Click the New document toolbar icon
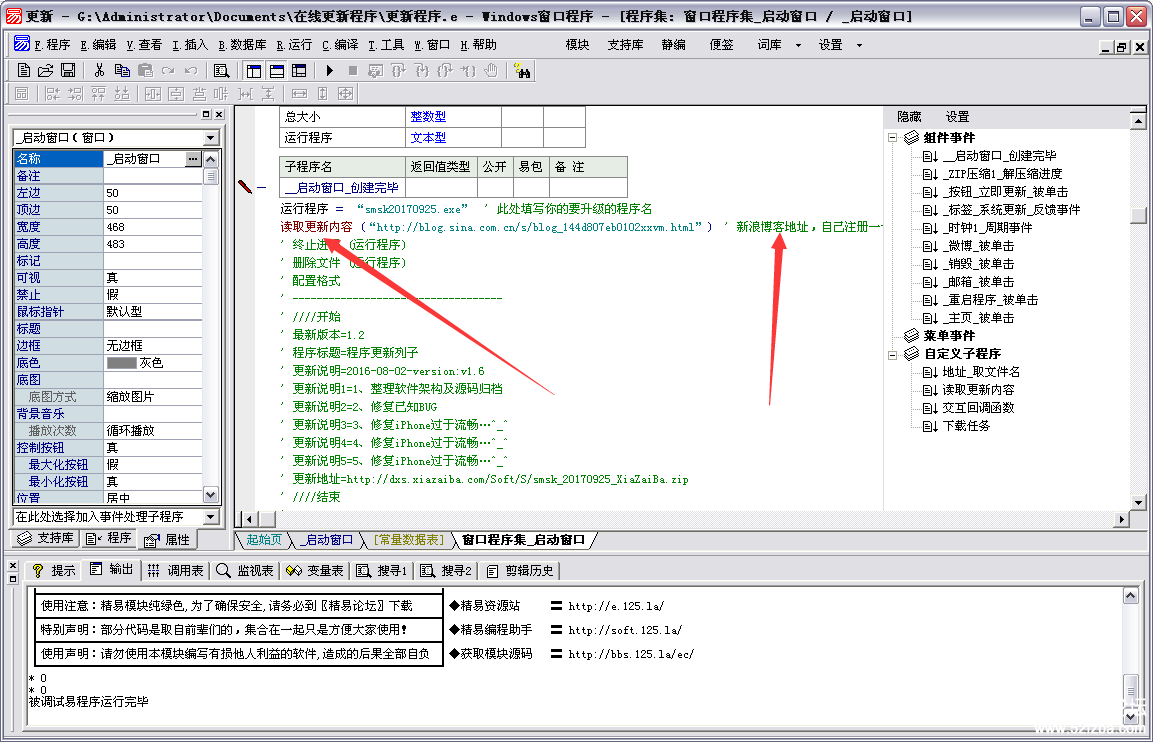1153x742 pixels. [x=24, y=70]
